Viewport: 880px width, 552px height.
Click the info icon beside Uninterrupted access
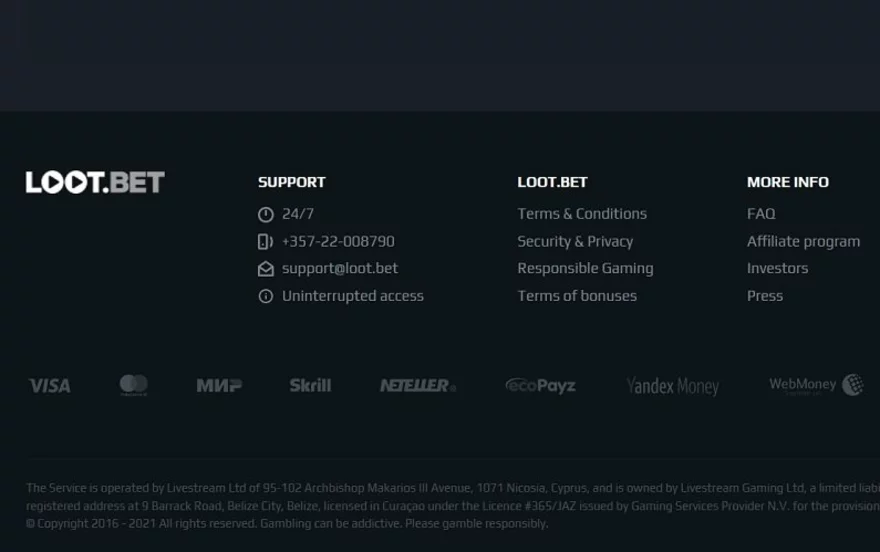pyautogui.click(x=266, y=296)
